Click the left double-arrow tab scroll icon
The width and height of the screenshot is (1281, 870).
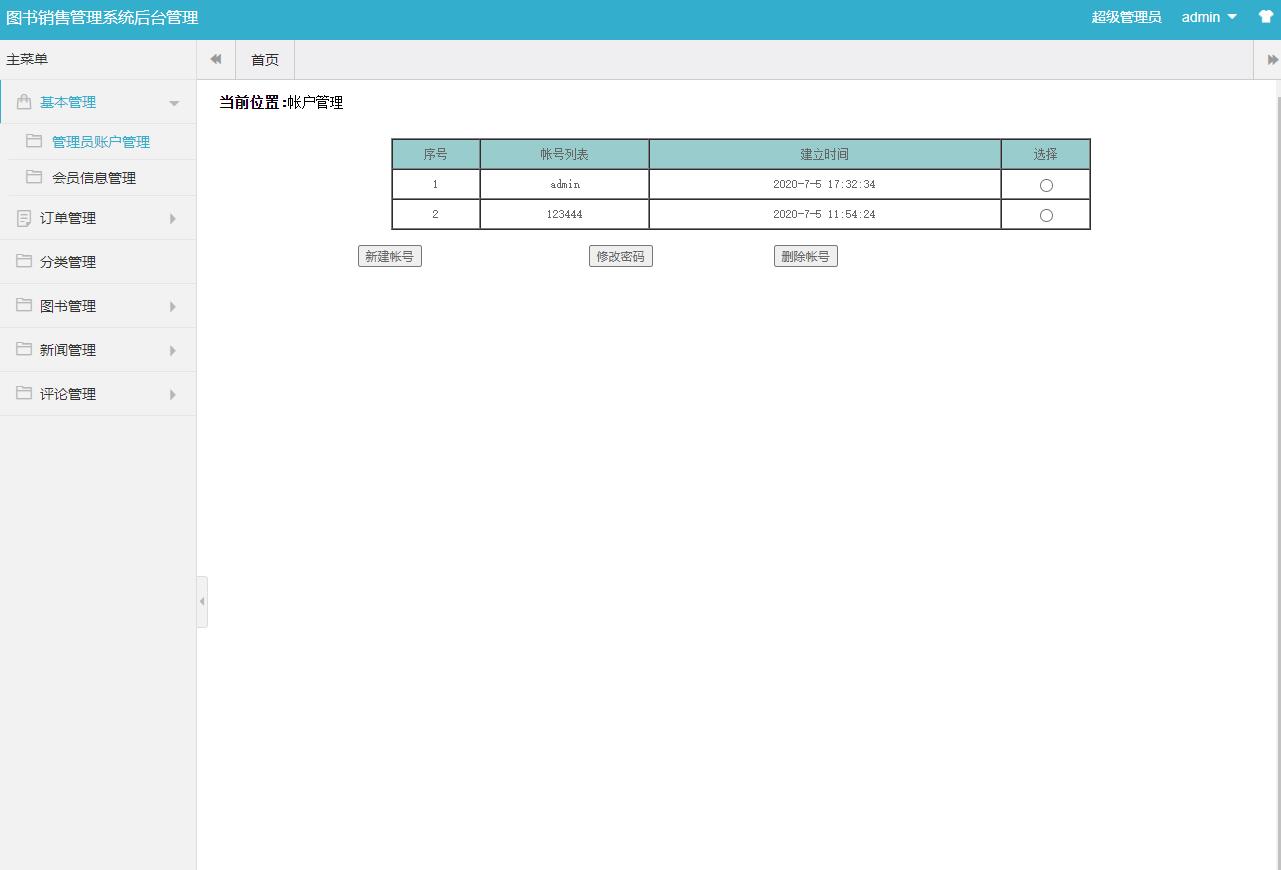coord(215,59)
